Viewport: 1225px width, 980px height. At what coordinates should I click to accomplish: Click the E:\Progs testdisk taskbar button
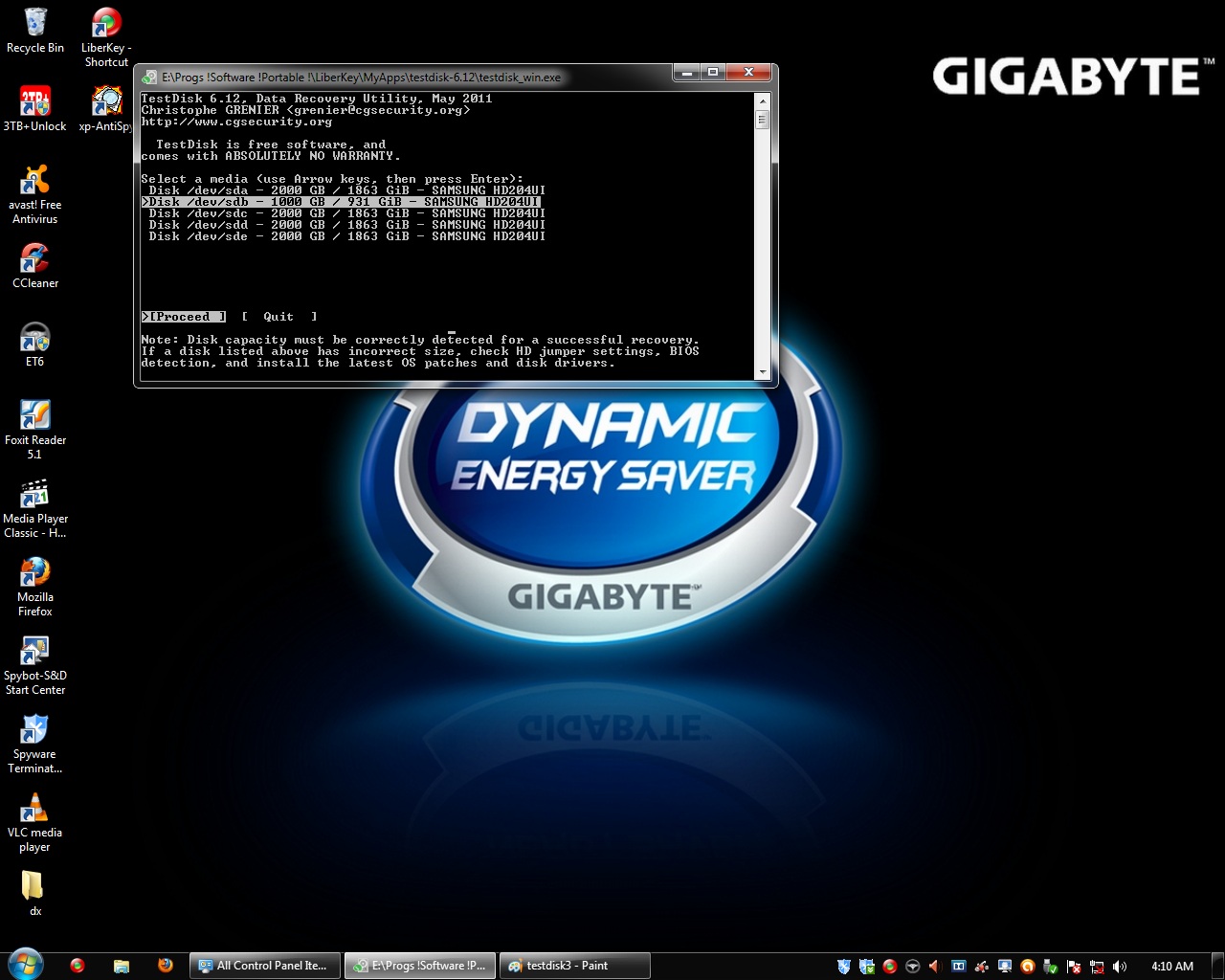point(420,966)
